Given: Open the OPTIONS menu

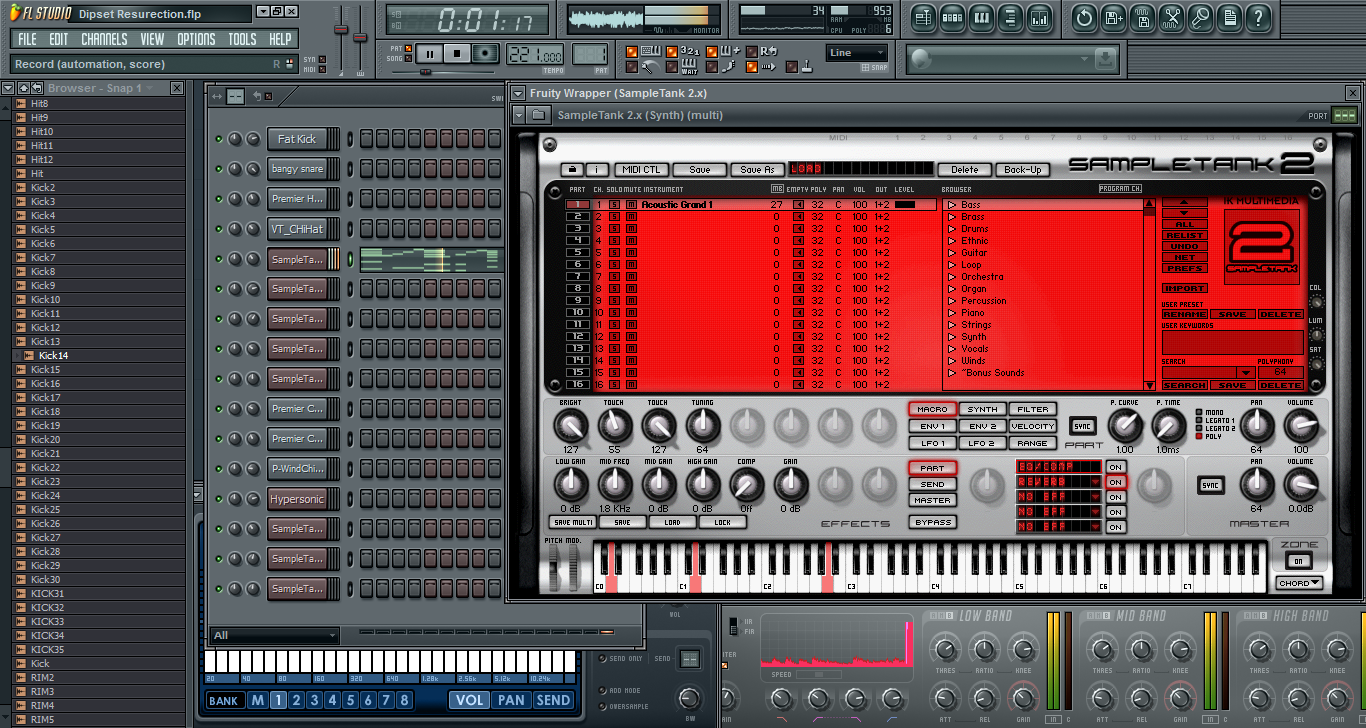Looking at the screenshot, I should point(196,39).
